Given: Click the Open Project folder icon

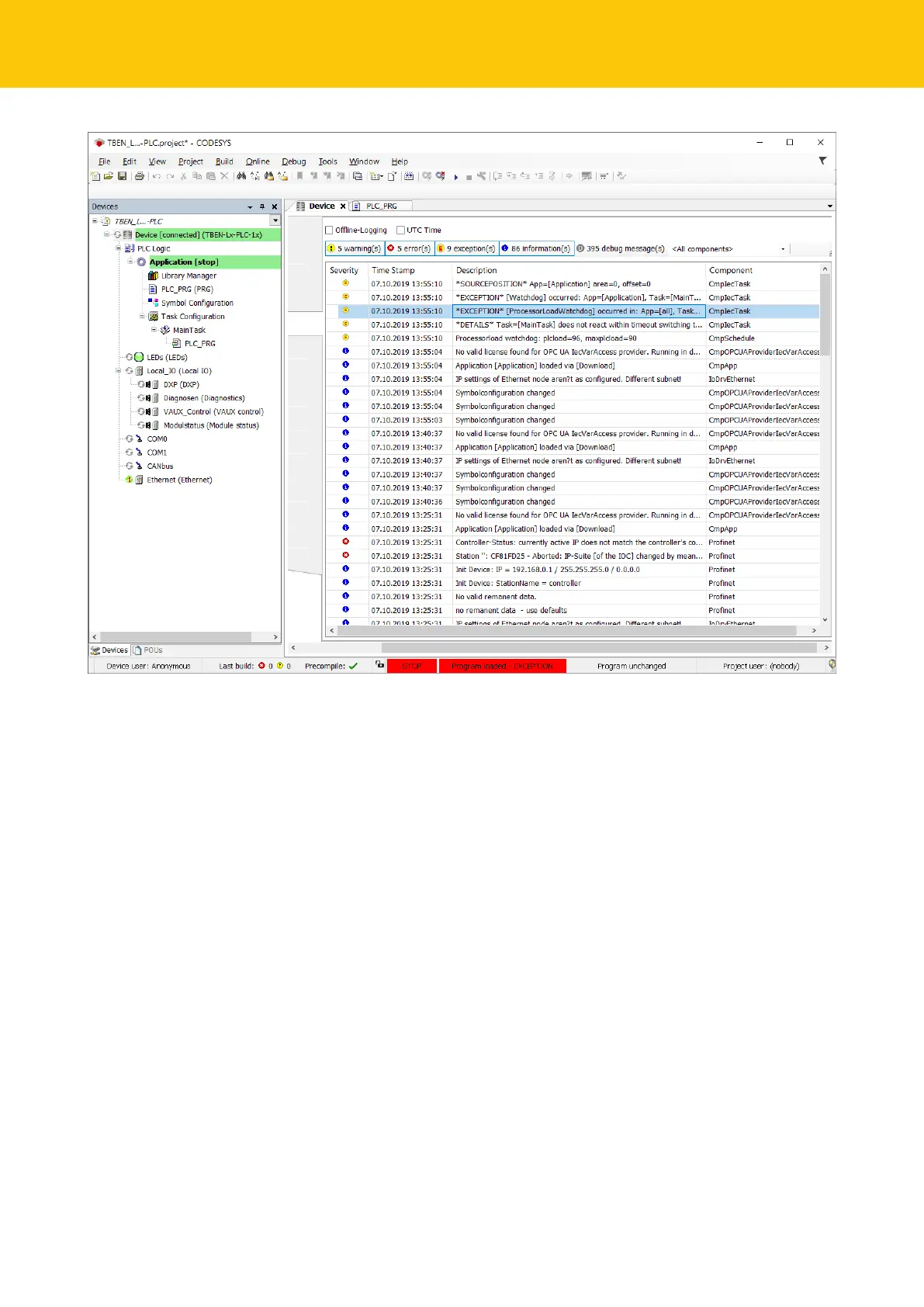Looking at the screenshot, I should coord(108,176).
